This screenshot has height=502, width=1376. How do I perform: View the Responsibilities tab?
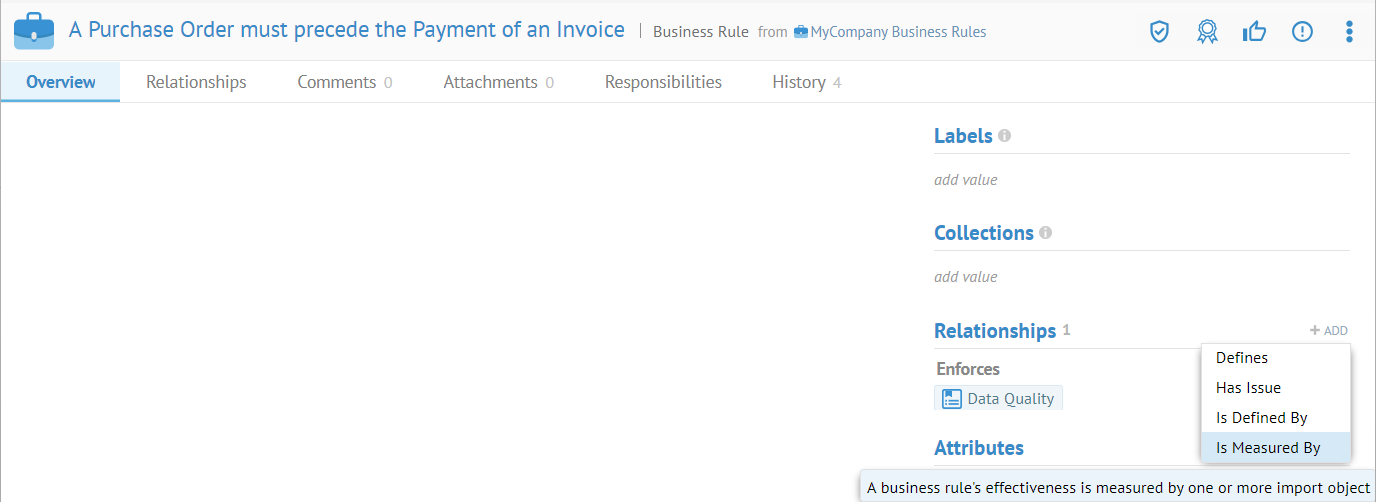(663, 82)
